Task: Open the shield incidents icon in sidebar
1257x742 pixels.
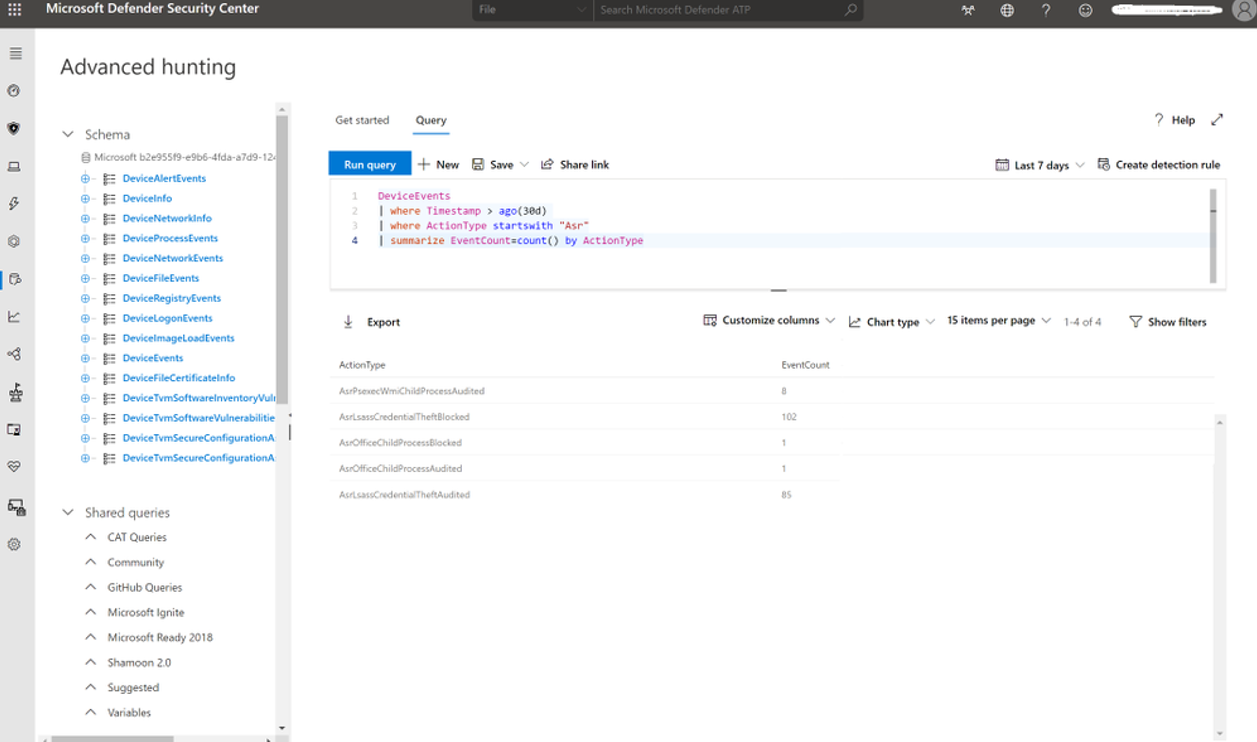Action: coord(14,129)
